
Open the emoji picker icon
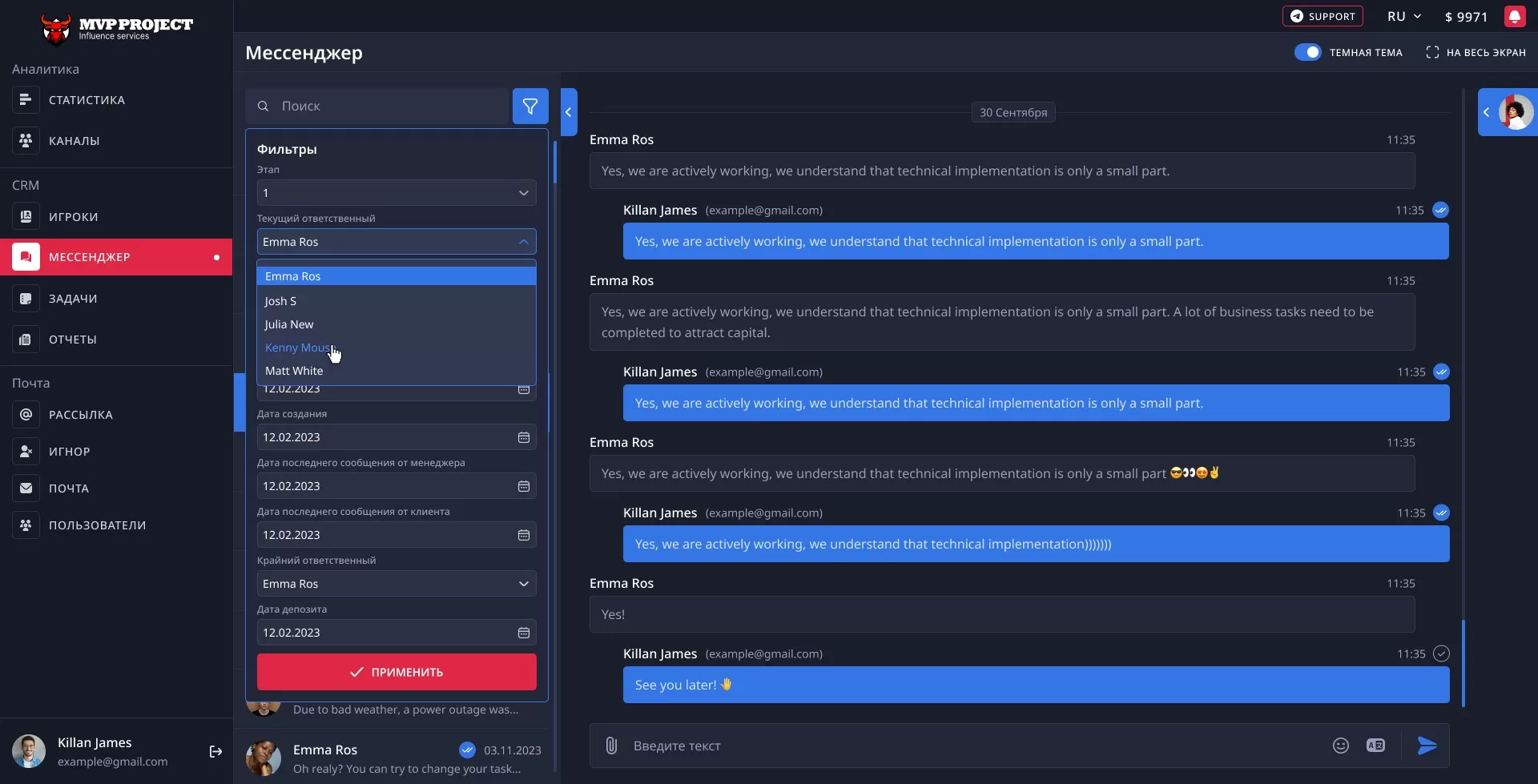click(x=1340, y=746)
